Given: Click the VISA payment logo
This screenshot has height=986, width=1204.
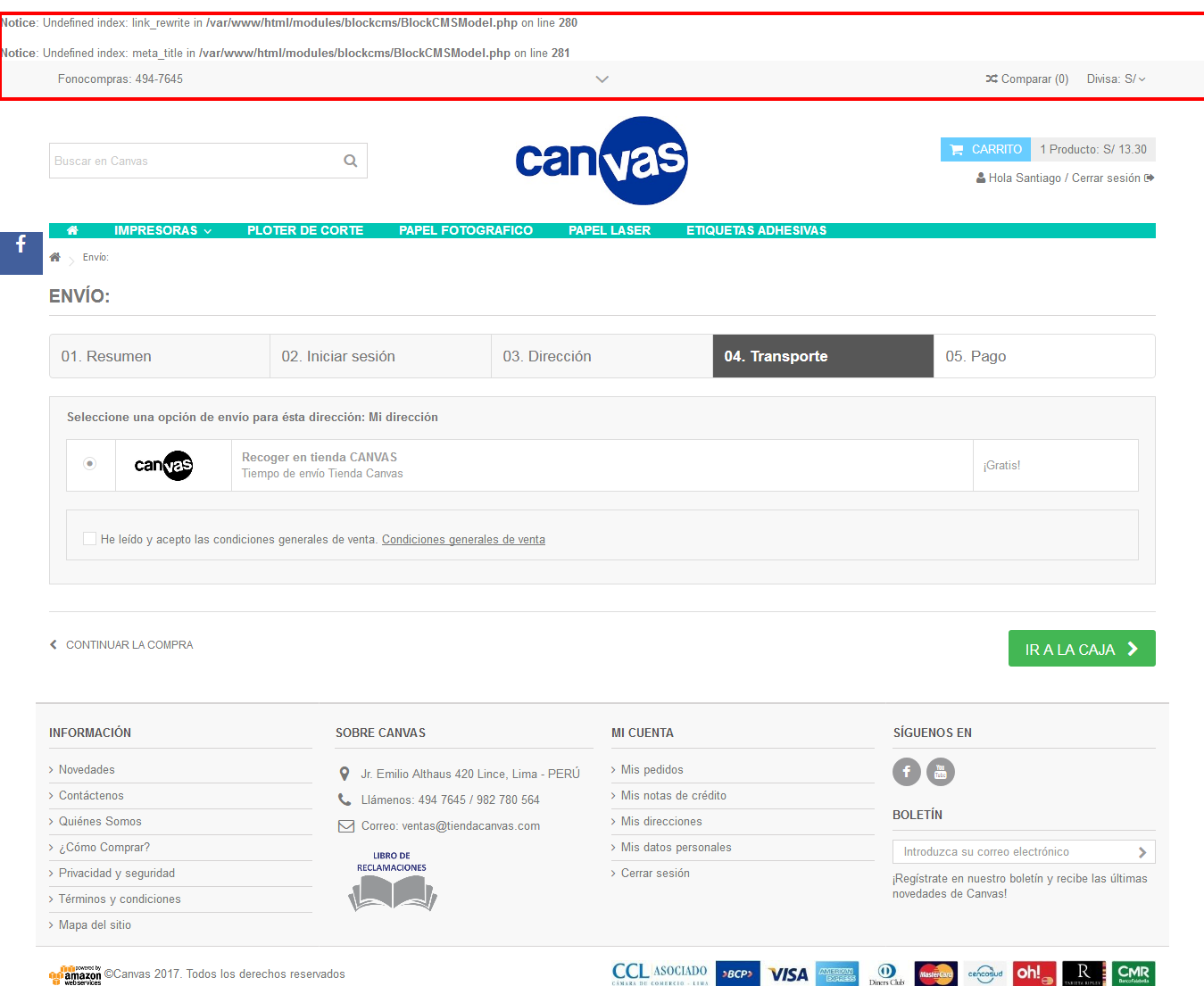Looking at the screenshot, I should click(x=788, y=974).
